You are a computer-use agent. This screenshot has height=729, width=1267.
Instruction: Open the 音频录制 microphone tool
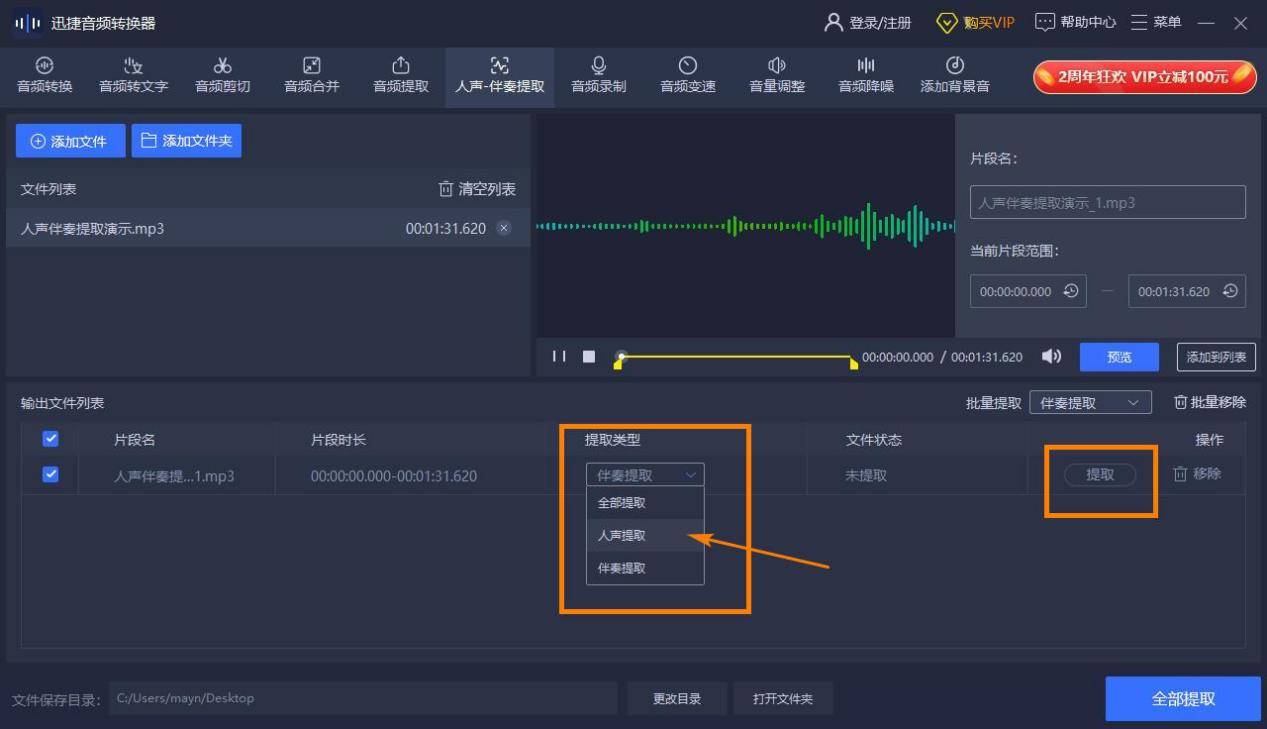[598, 76]
